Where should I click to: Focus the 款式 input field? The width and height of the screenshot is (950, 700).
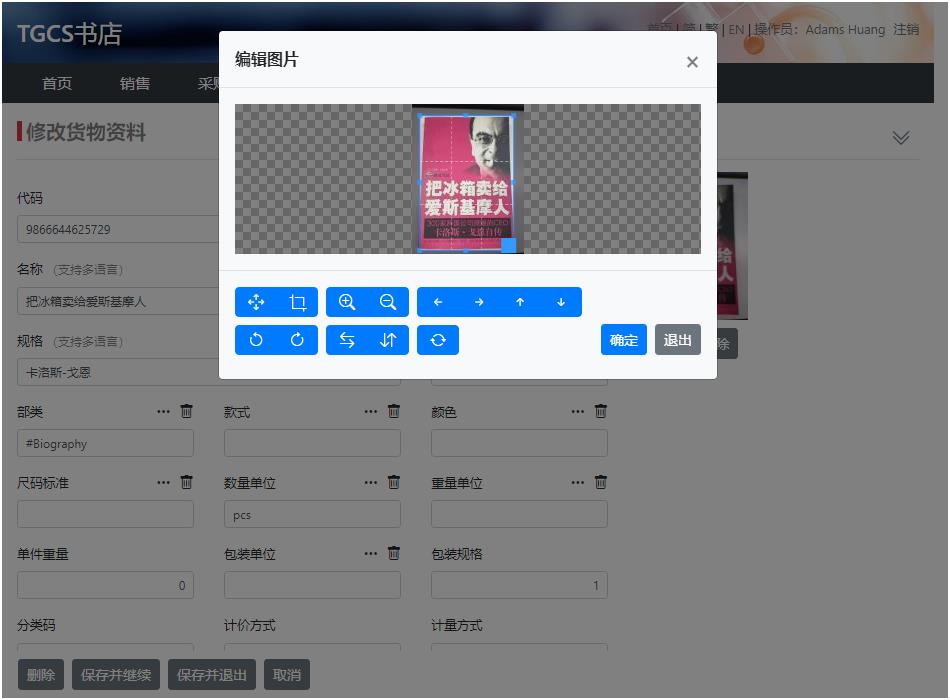[x=312, y=443]
